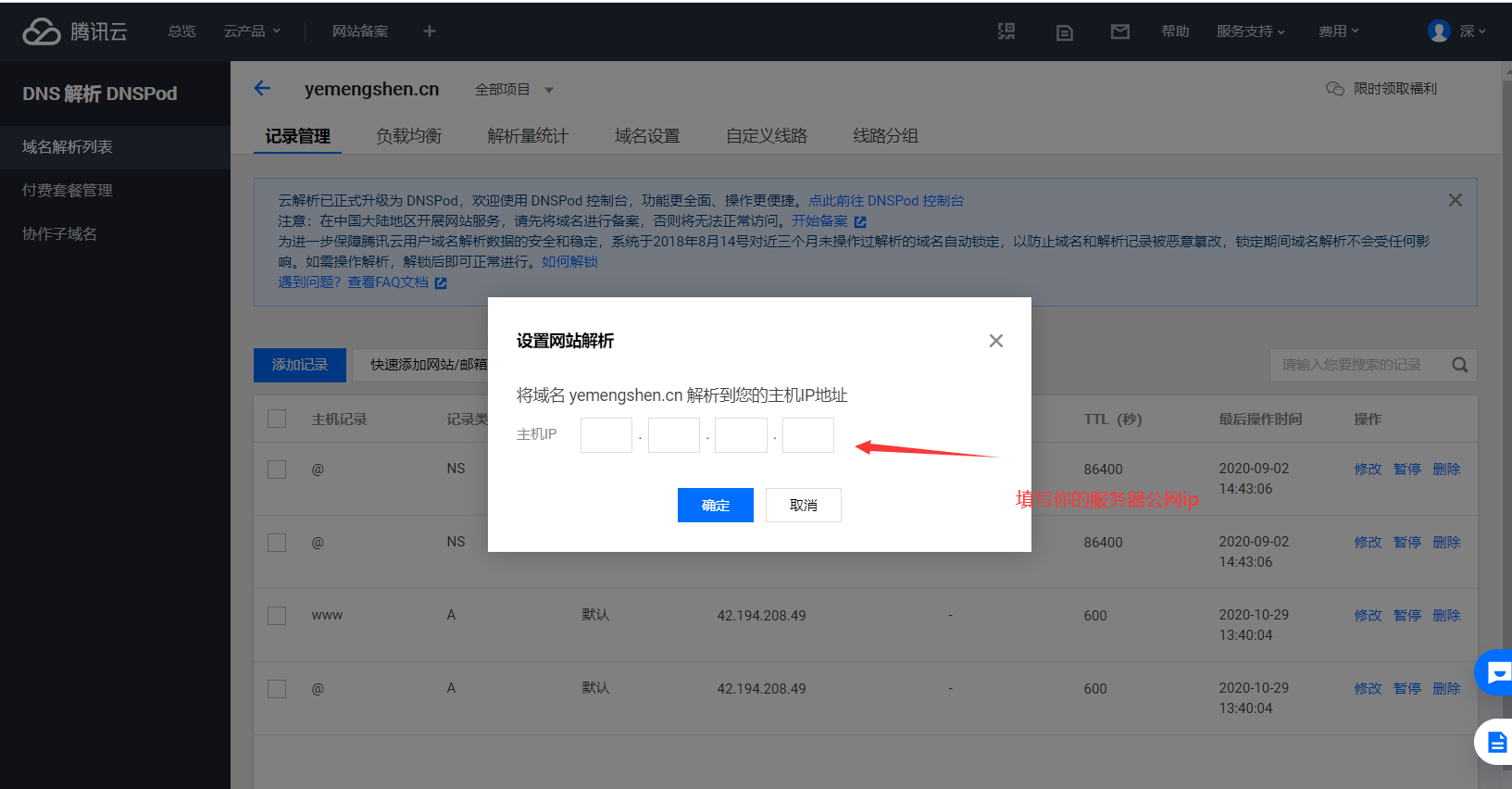
Task: Click the 取消 cancel button
Action: click(803, 506)
